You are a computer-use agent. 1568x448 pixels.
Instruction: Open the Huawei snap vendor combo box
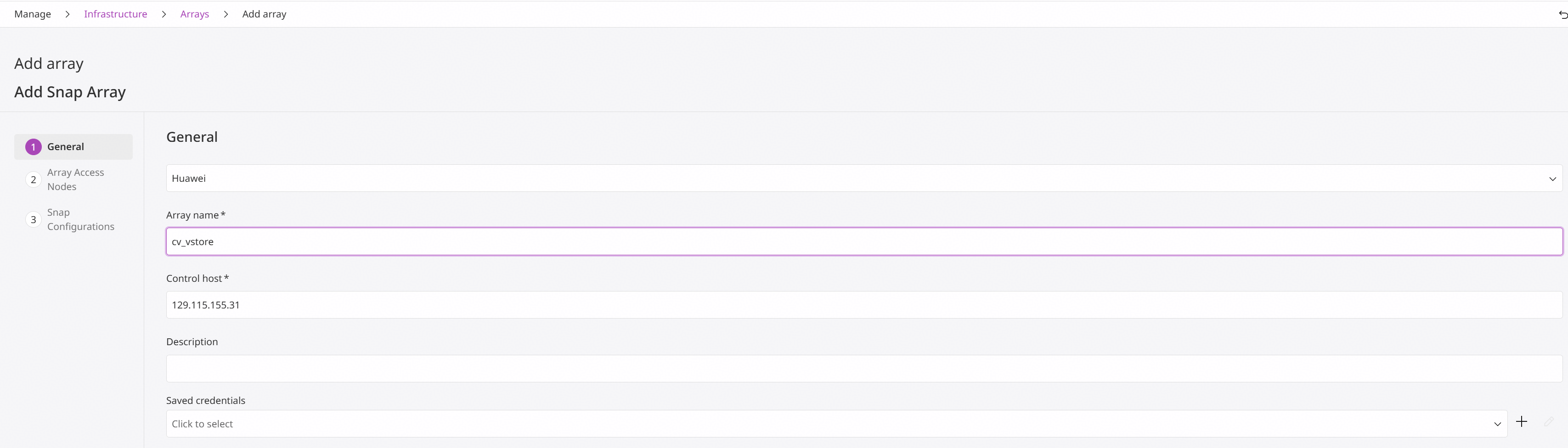pyautogui.click(x=864, y=179)
